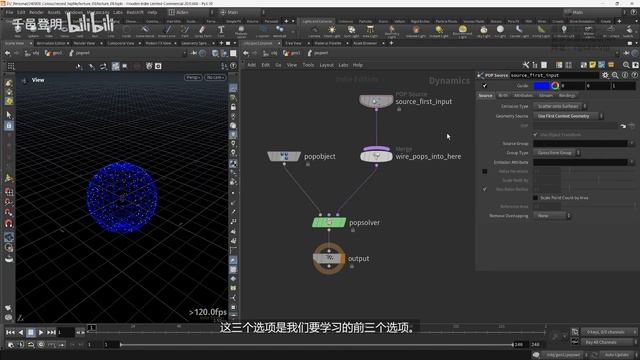Open the Remove Overlapping dropdown
This screenshot has width=640, height=360.
pos(552,216)
